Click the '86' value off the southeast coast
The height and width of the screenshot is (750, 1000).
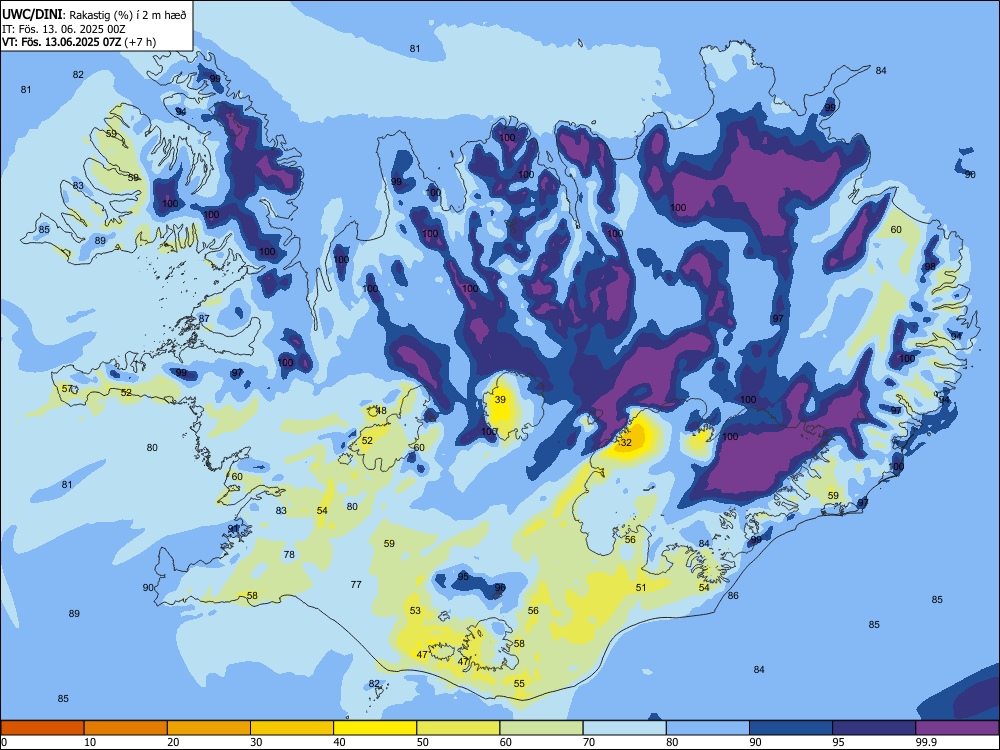pyautogui.click(x=733, y=595)
